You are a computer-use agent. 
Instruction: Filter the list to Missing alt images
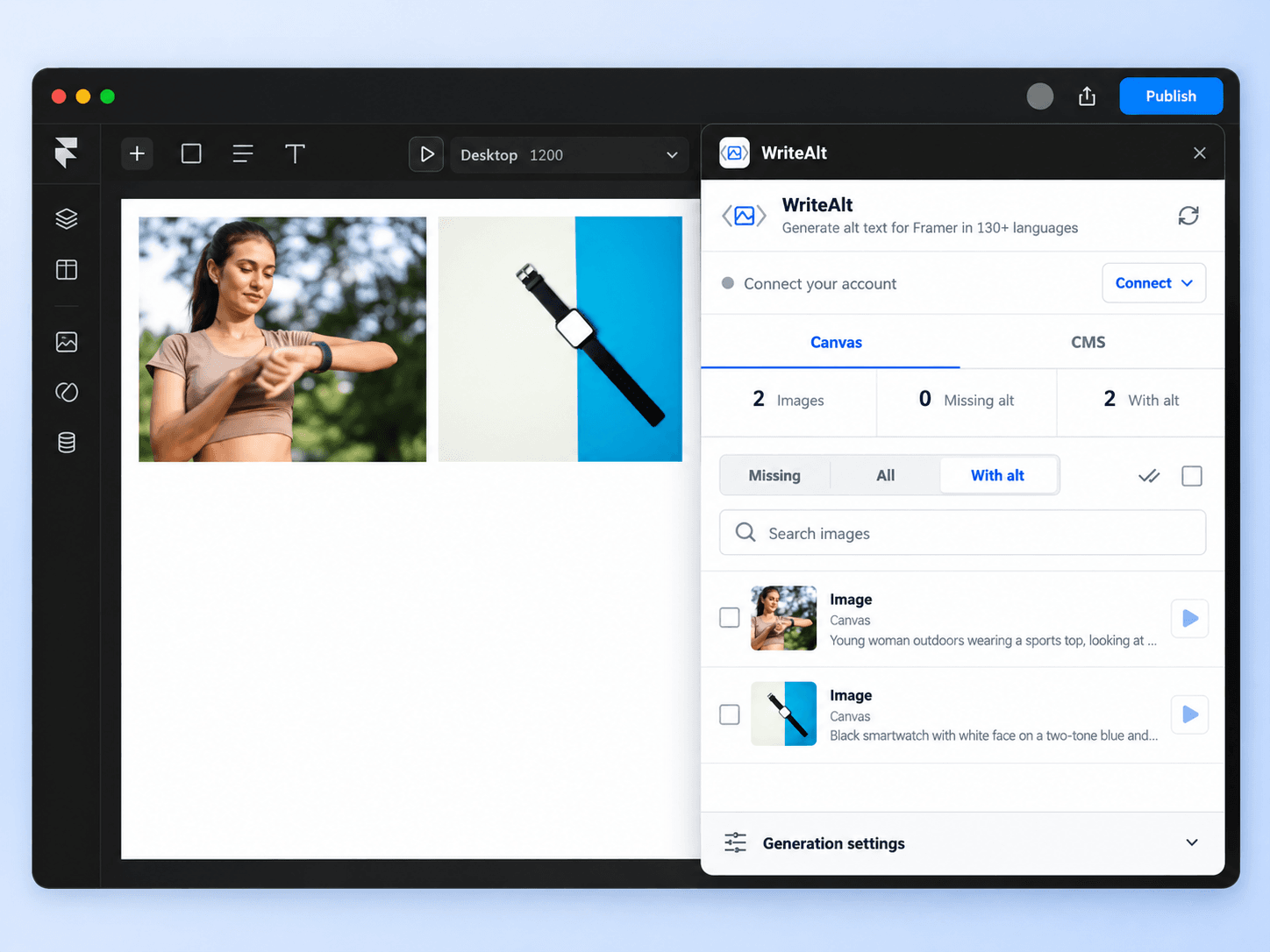pos(774,475)
